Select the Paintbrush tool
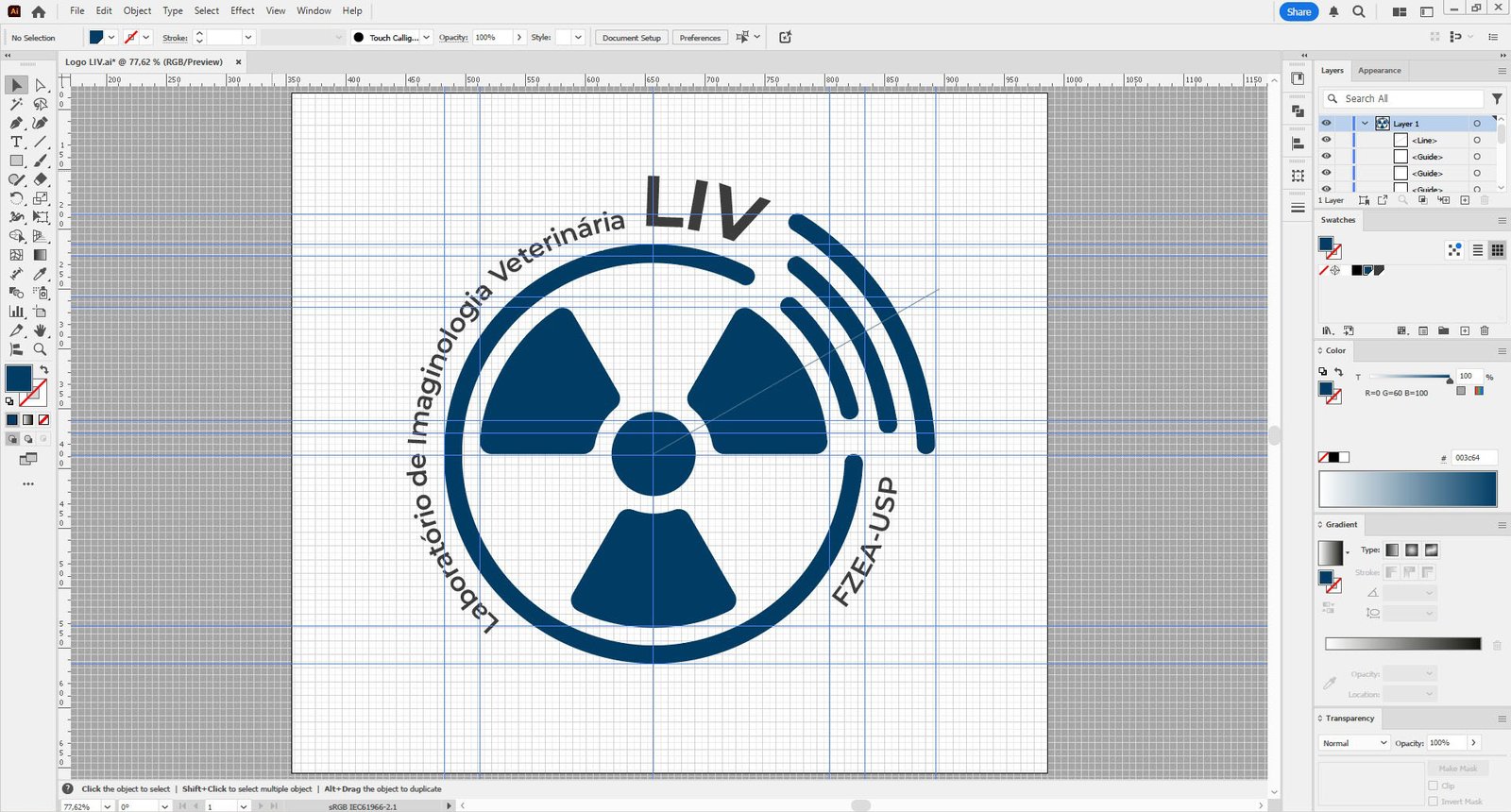This screenshot has width=1511, height=812. (x=40, y=161)
